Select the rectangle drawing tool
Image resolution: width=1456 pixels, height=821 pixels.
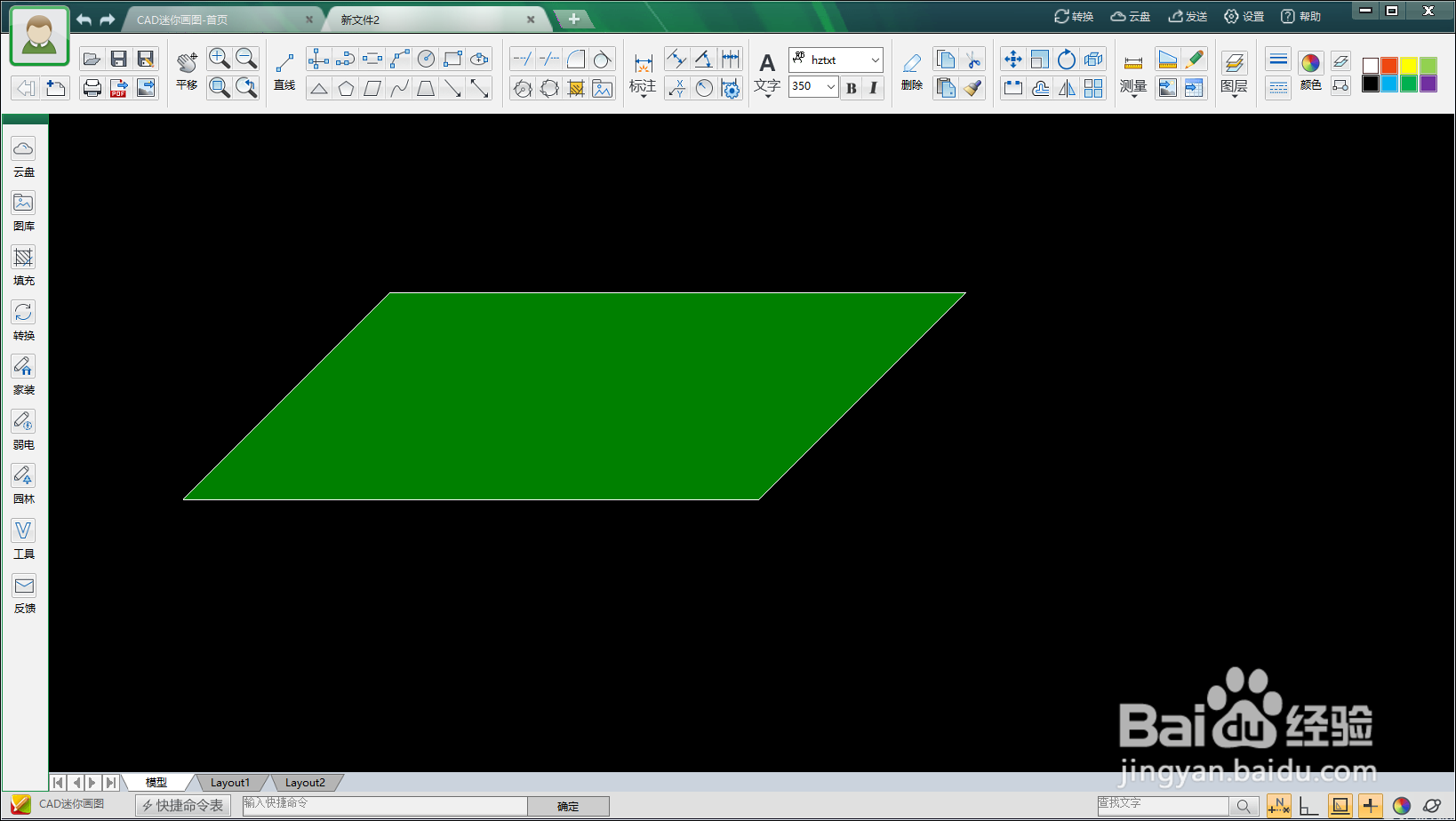(452, 60)
